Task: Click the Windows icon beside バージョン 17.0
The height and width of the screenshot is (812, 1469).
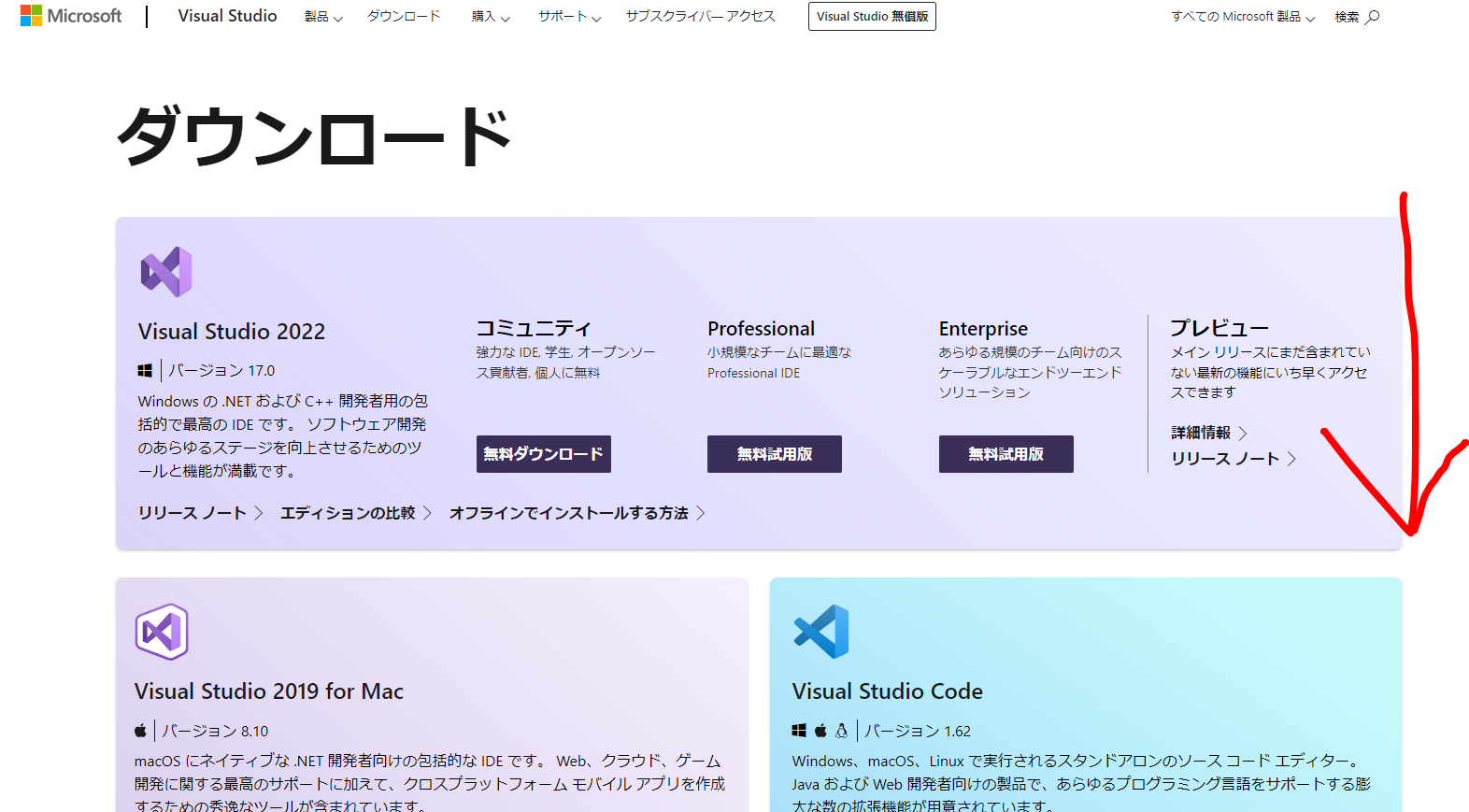Action: click(x=145, y=371)
